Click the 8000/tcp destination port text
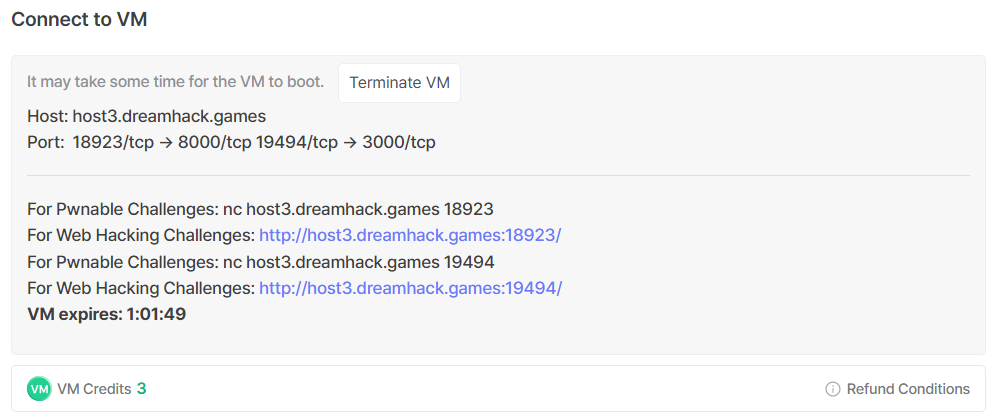Image resolution: width=995 pixels, height=420 pixels. pyautogui.click(x=214, y=142)
